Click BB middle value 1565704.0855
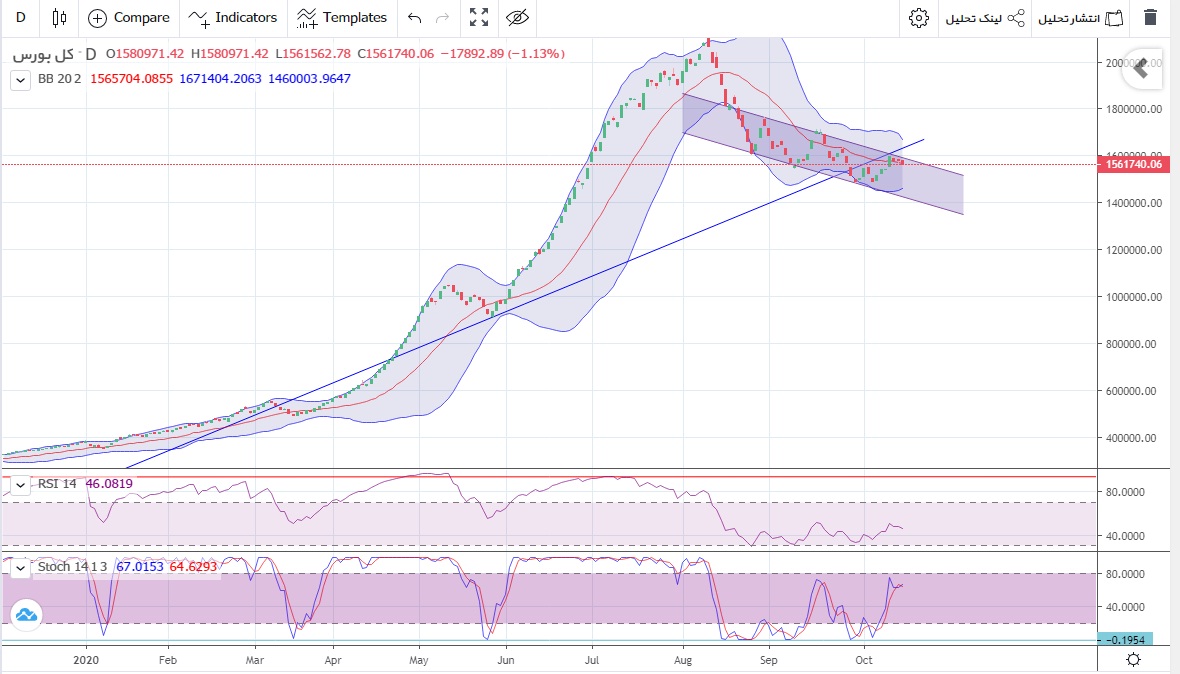Screen dimensions: 1180x674 (x=132, y=78)
